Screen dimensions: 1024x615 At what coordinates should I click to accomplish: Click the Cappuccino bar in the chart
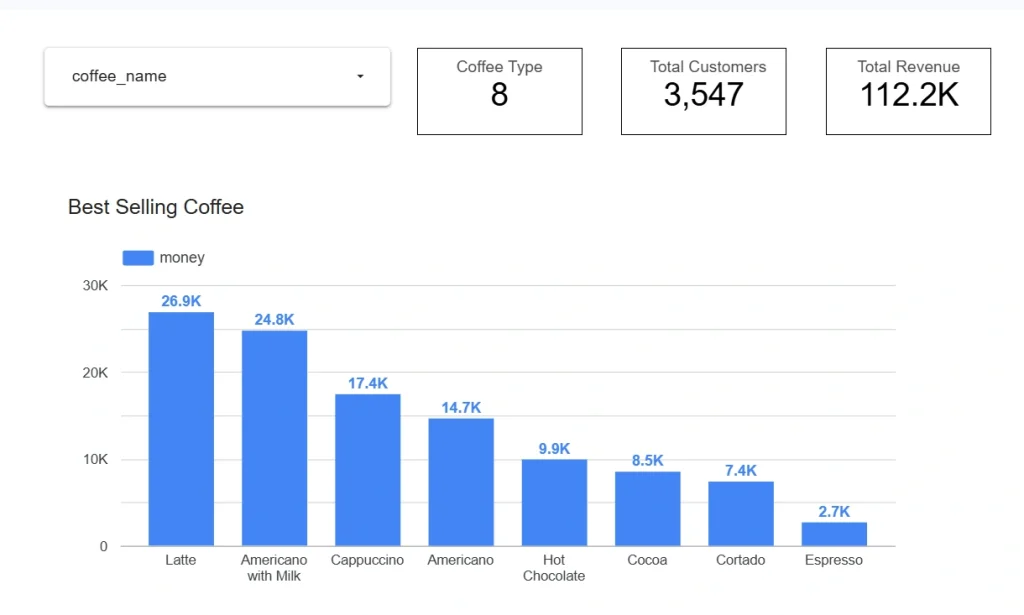[368, 470]
